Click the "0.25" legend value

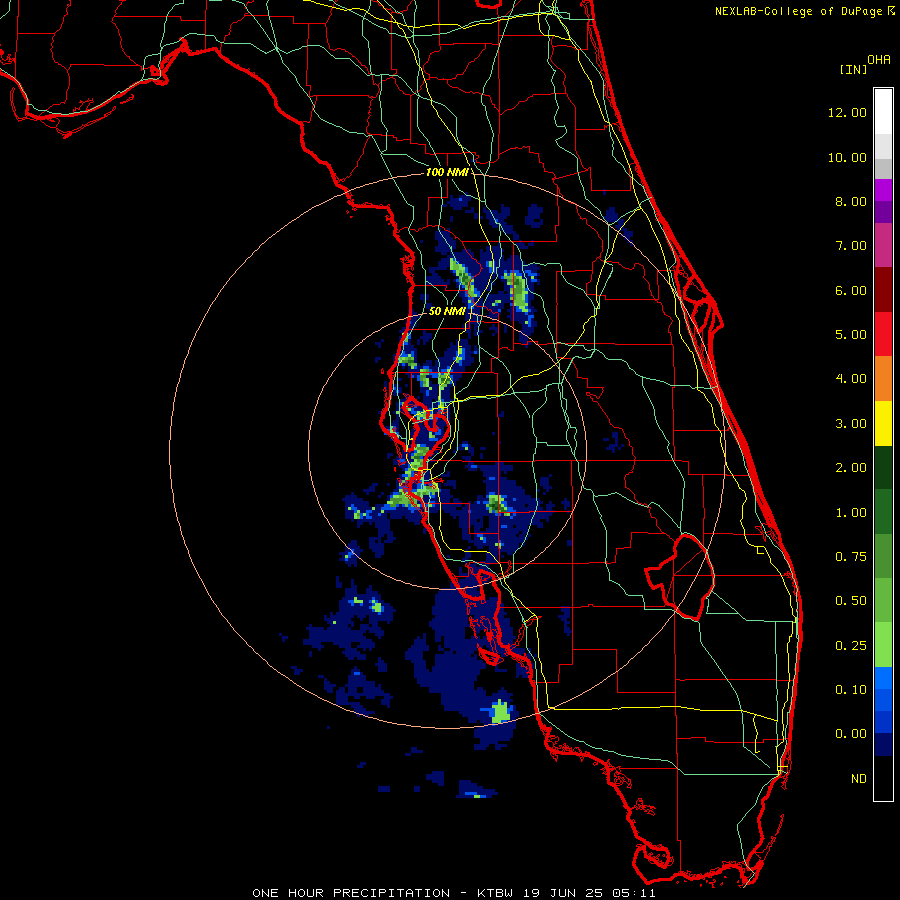tap(851, 646)
